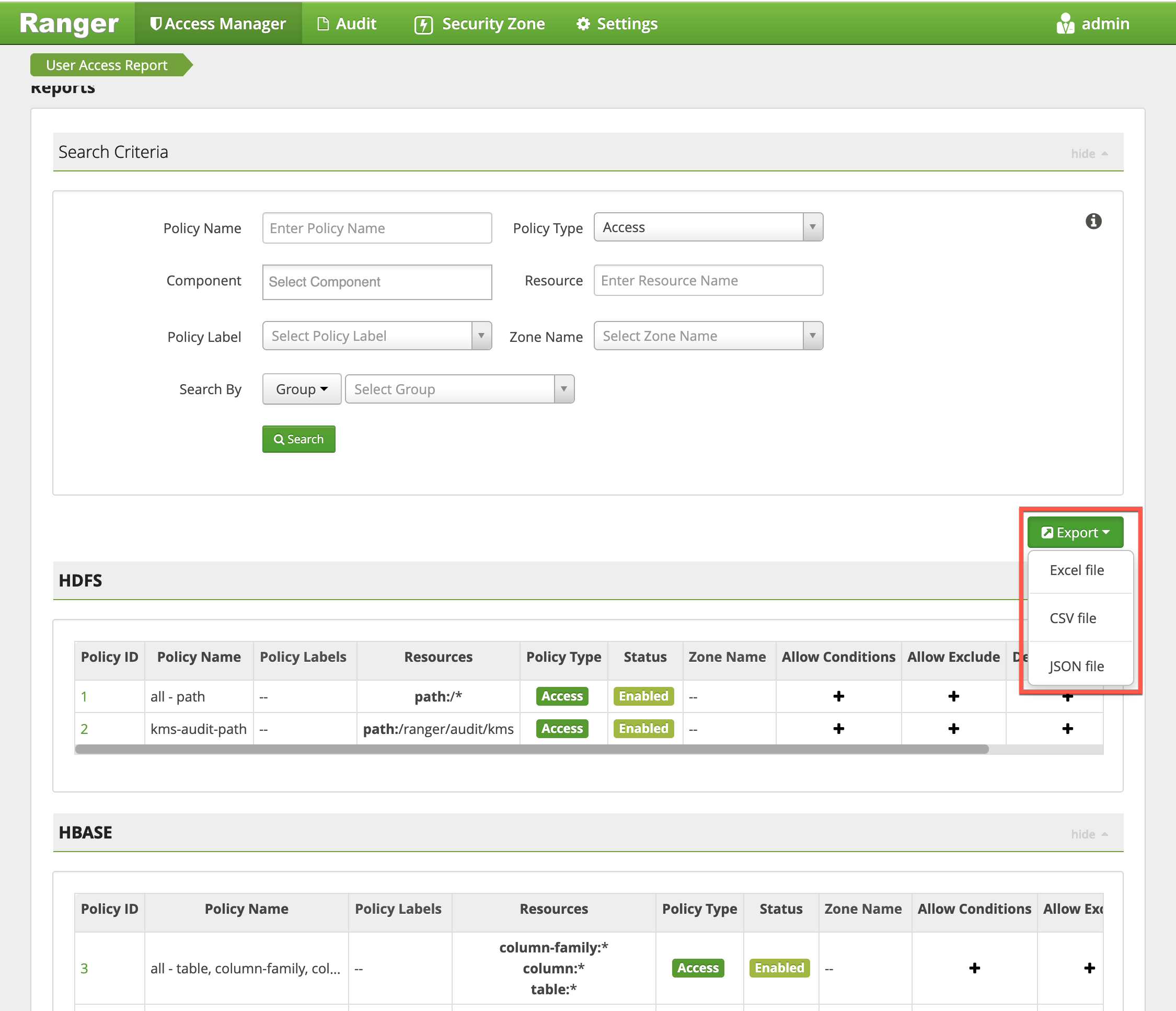Screen dimensions: 1176x1011
Task: Click the info icon in Search Criteria
Action: 1093,221
